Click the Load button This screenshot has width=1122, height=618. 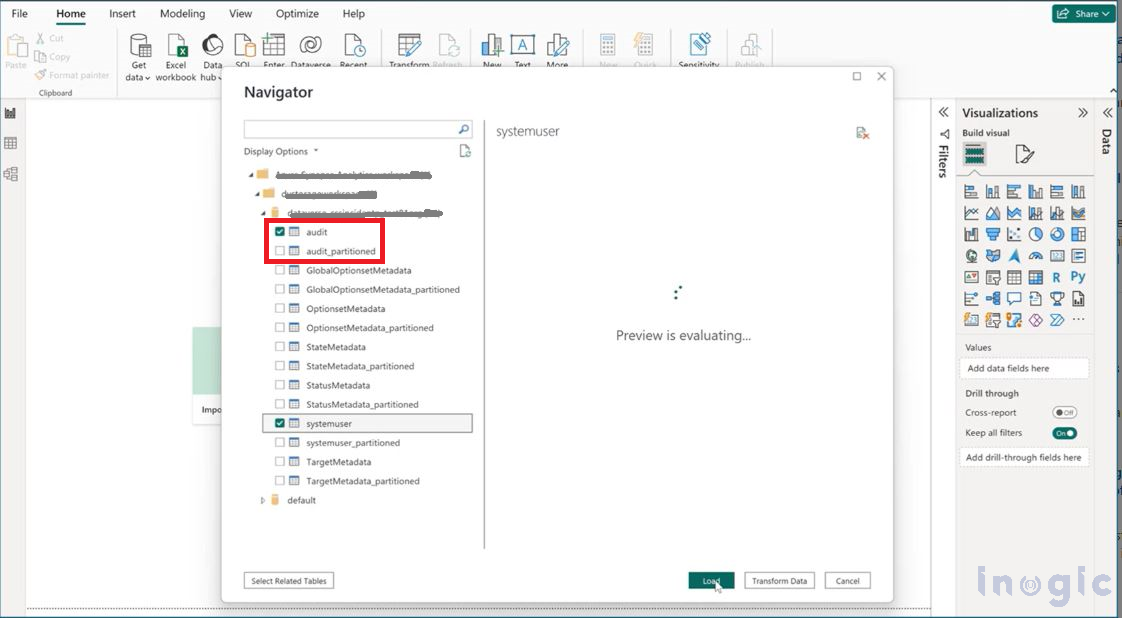pyautogui.click(x=711, y=581)
